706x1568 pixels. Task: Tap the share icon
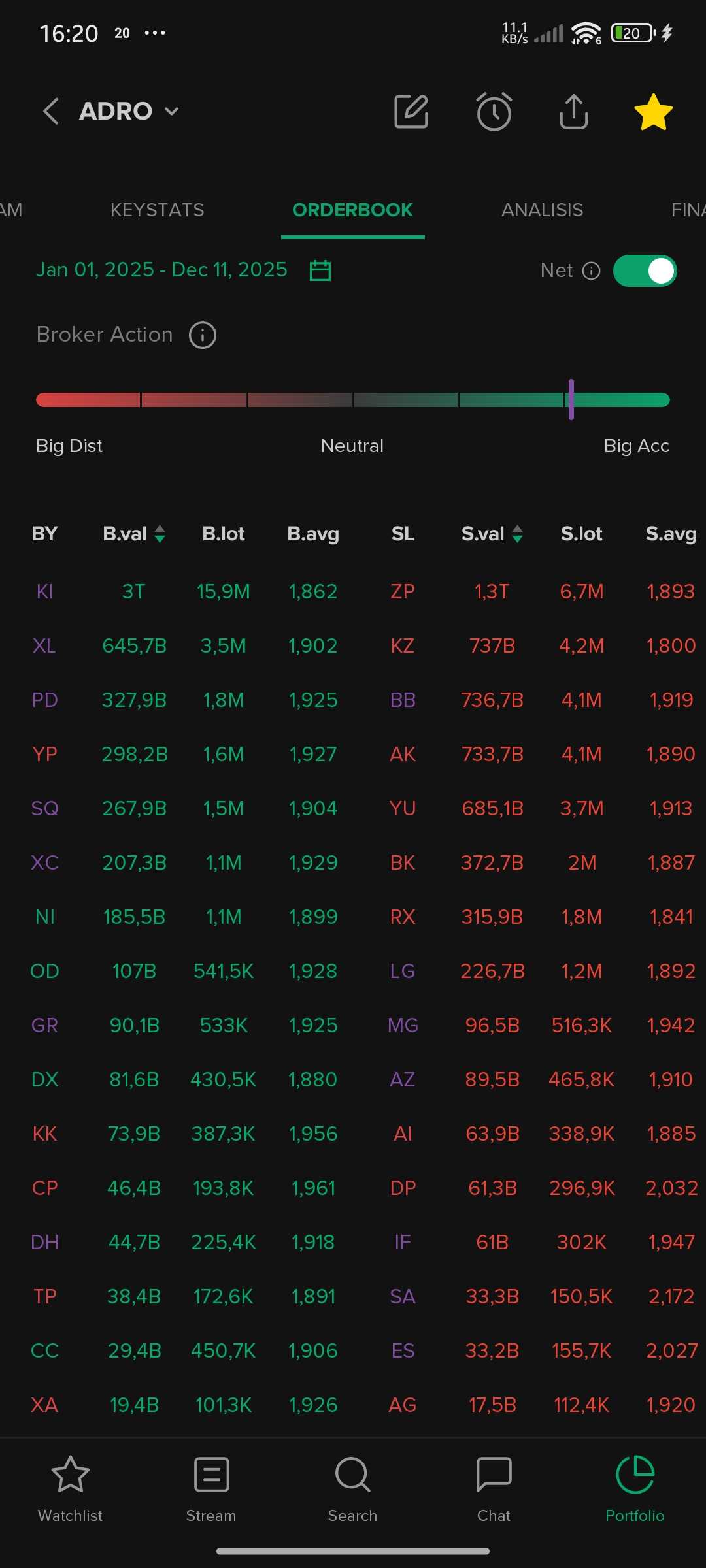pos(574,112)
